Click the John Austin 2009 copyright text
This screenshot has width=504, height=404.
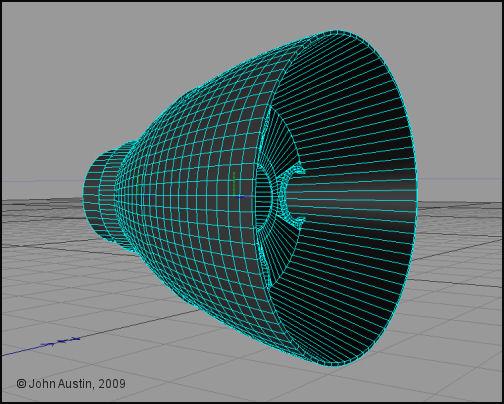(71, 384)
